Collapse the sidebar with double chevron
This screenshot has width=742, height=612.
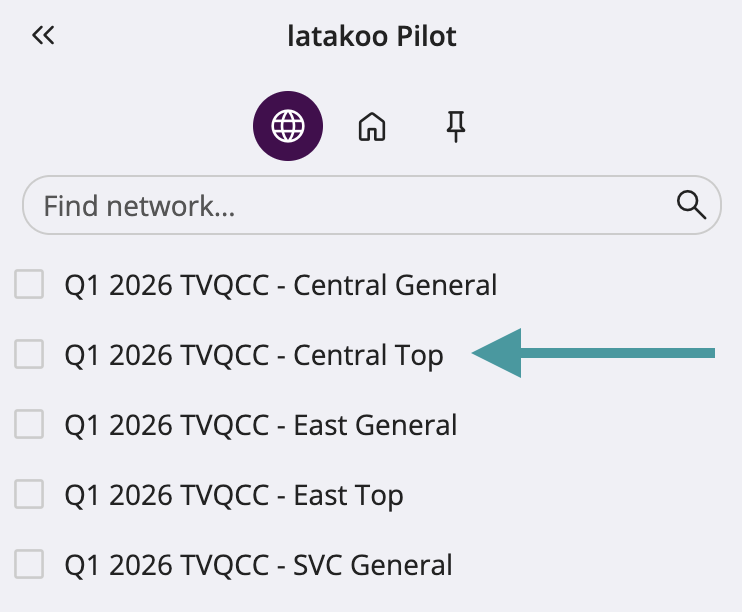(x=43, y=37)
